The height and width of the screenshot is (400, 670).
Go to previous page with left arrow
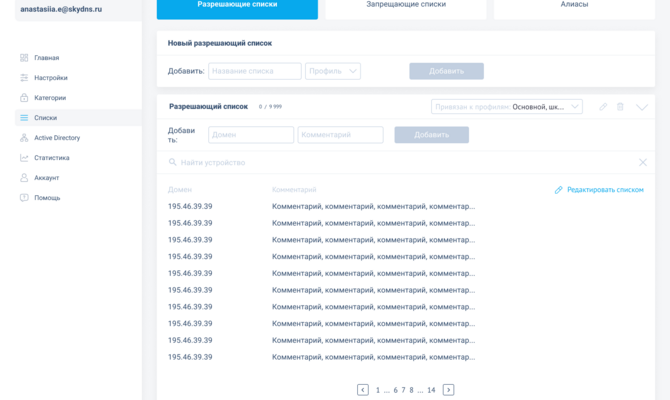(363, 390)
